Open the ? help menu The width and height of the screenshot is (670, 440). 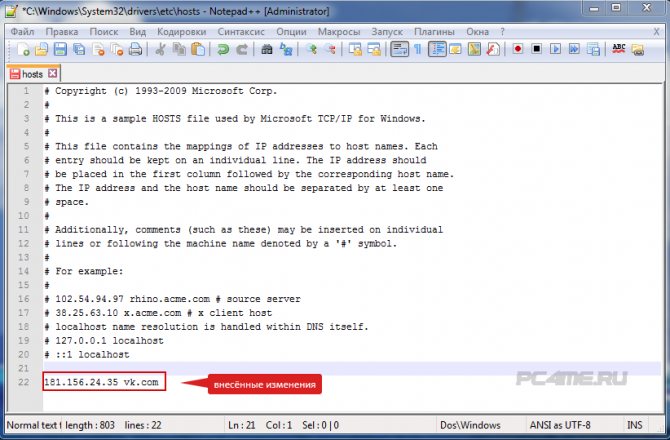pyautogui.click(x=502, y=32)
